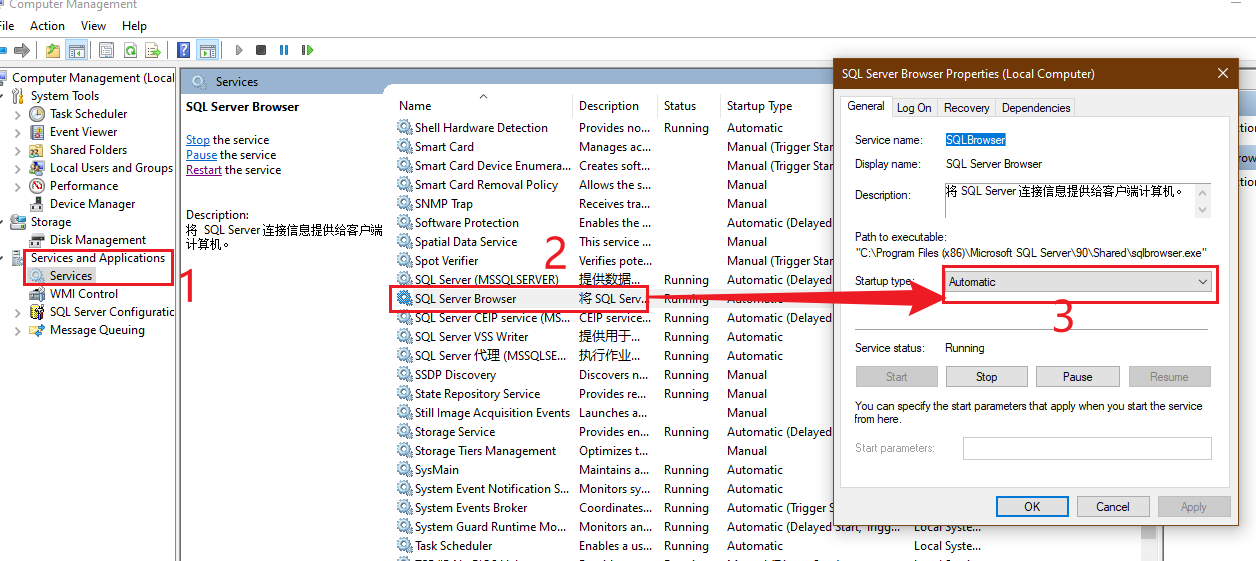This screenshot has width=1256, height=561.
Task: Click the Pause Service icon in toolbar
Action: 284,50
